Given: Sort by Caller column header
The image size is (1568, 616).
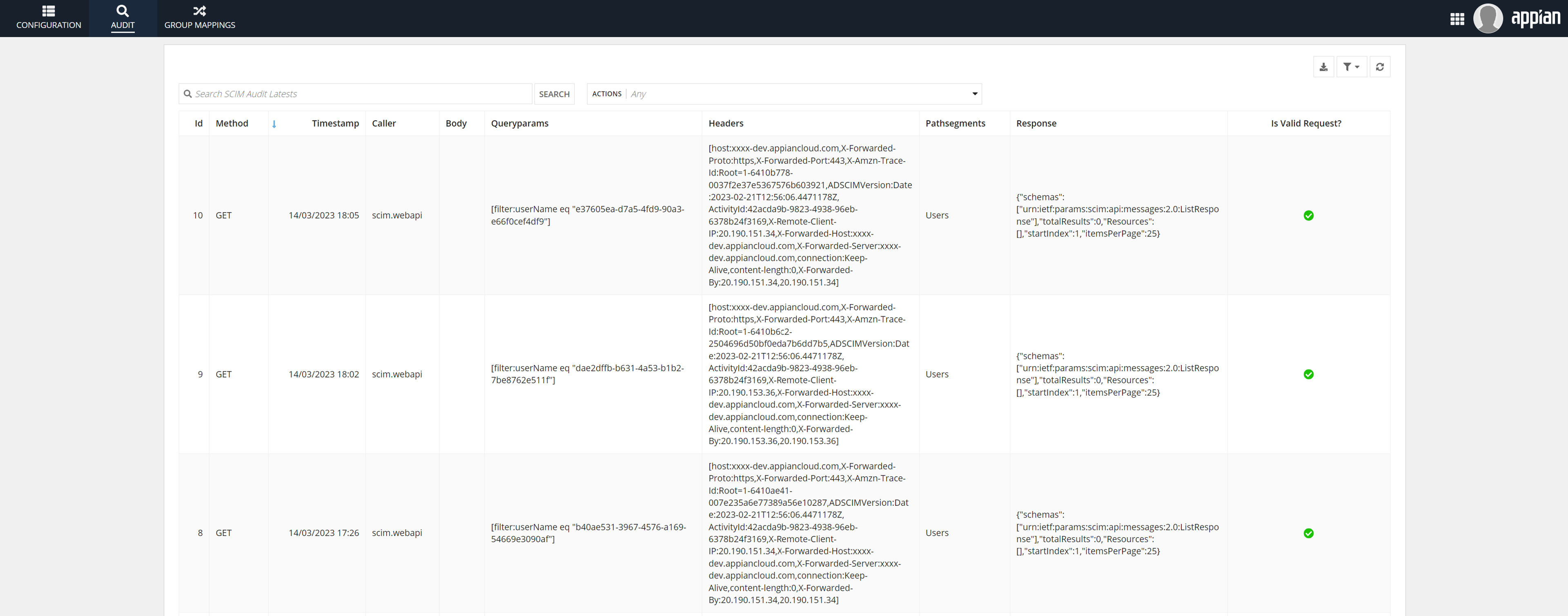Looking at the screenshot, I should (383, 123).
